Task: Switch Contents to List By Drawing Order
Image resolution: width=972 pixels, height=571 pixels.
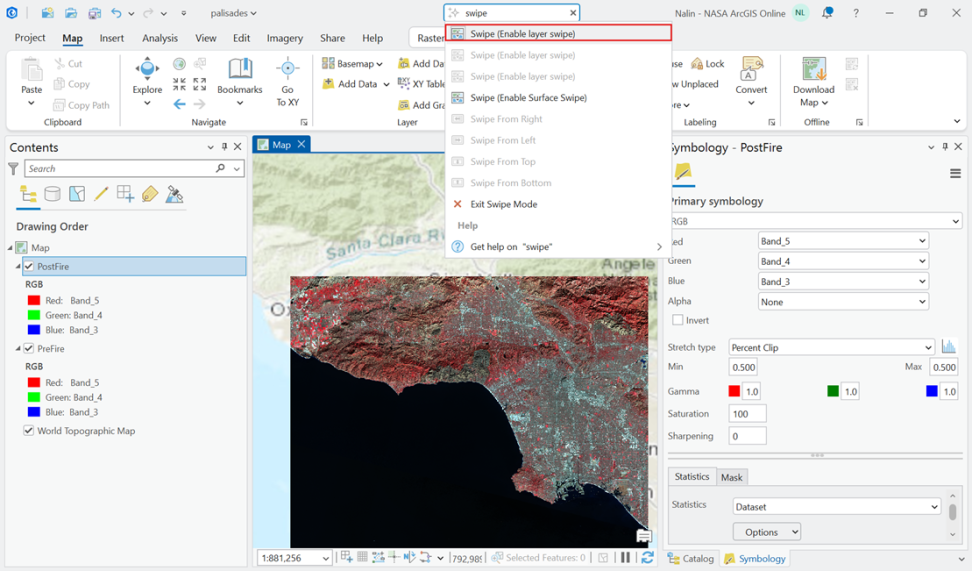Action: (28, 194)
